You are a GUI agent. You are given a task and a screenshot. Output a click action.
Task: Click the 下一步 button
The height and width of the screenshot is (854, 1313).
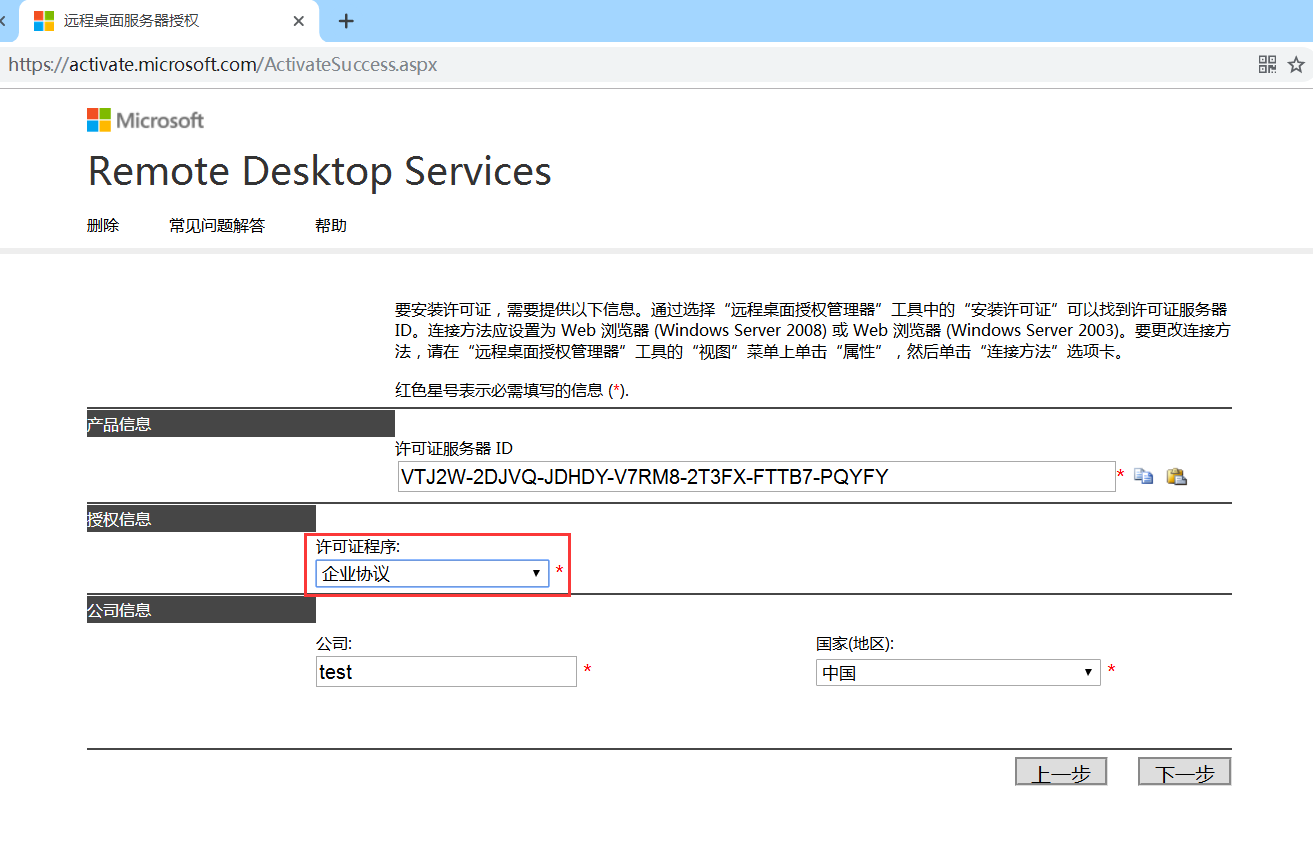(1184, 771)
